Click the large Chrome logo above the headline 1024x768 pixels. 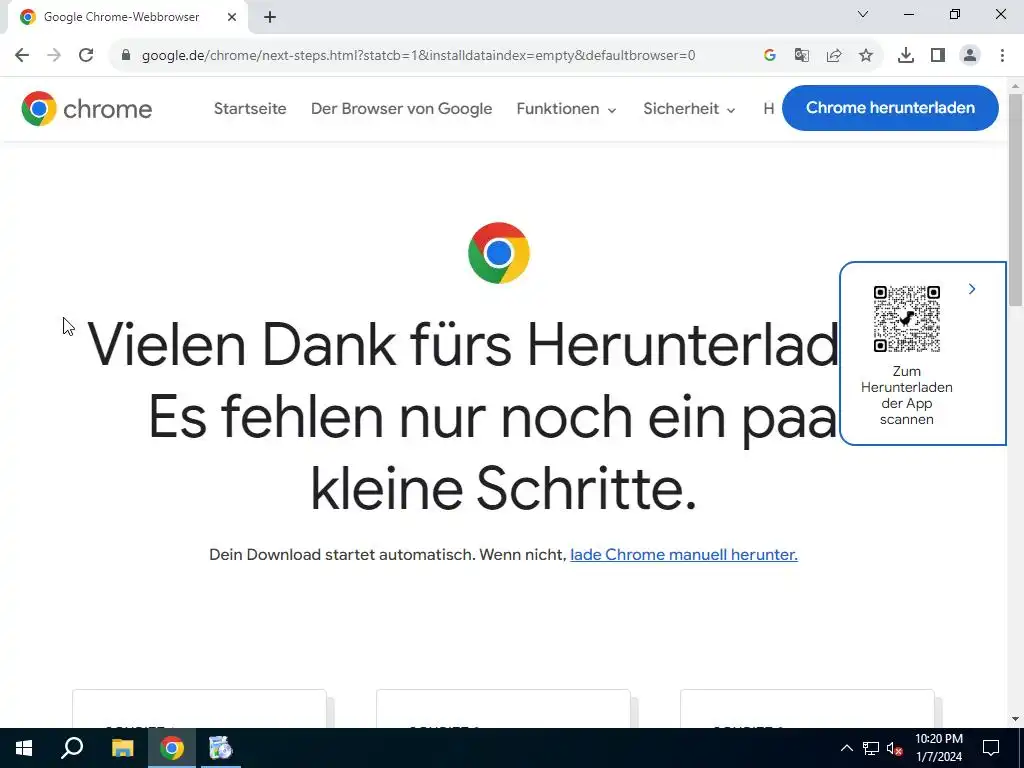[499, 253]
